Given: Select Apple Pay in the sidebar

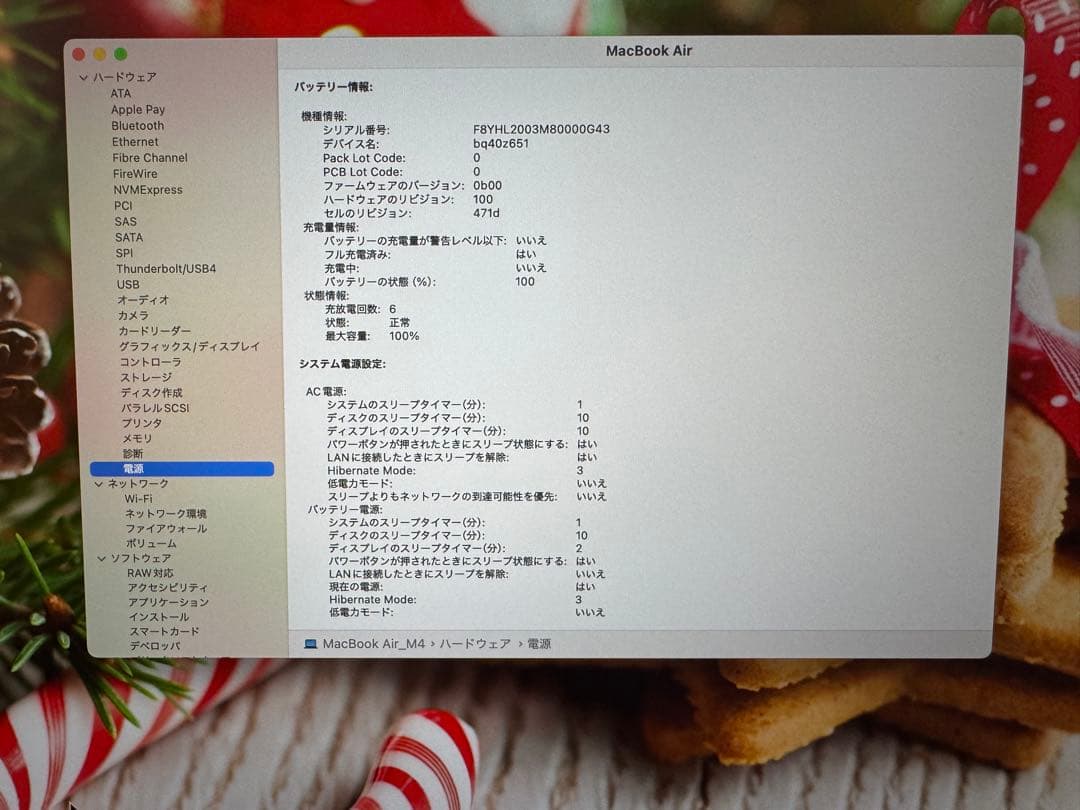Looking at the screenshot, I should coord(139,109).
